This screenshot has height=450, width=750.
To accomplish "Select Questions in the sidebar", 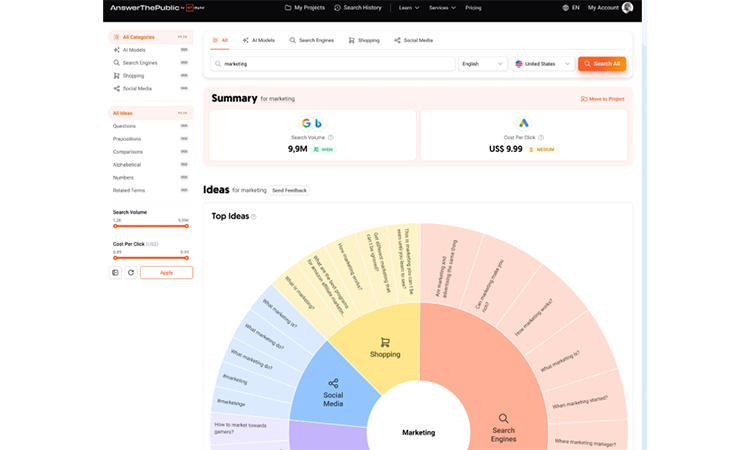I will click(x=125, y=126).
